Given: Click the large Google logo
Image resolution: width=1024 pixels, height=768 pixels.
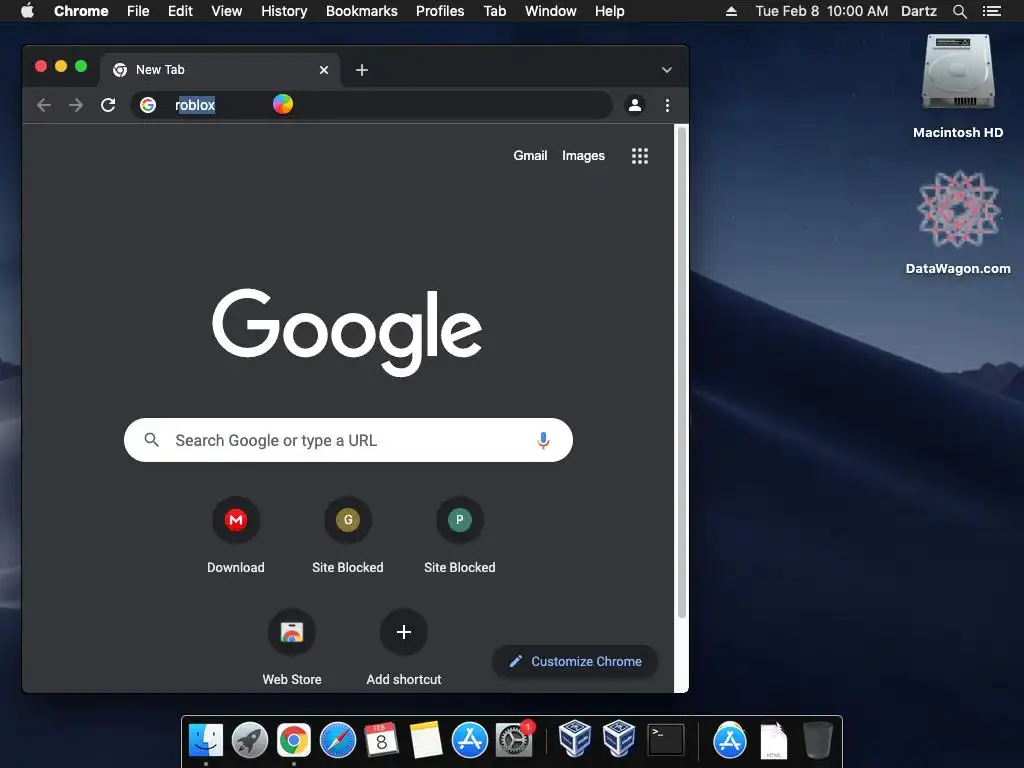Looking at the screenshot, I should click(x=347, y=332).
